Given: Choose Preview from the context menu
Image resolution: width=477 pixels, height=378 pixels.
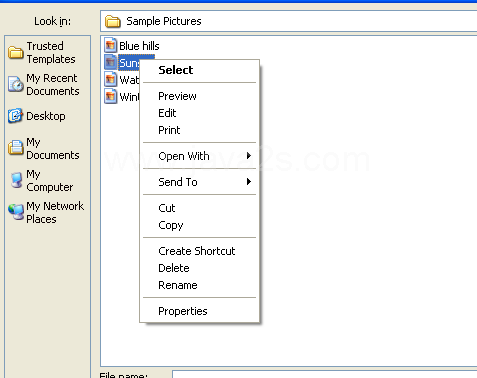Looking at the screenshot, I should coord(199,96).
